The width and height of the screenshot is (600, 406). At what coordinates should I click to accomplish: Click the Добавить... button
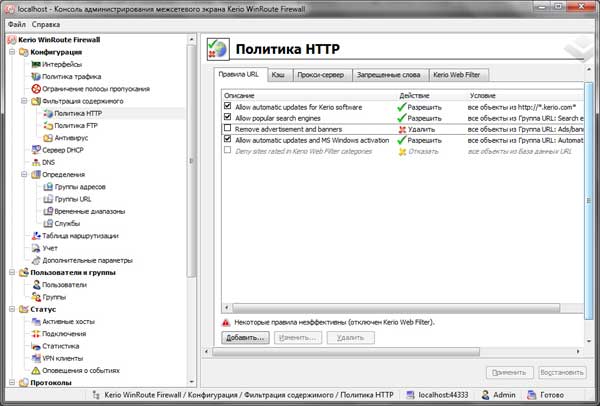click(245, 338)
